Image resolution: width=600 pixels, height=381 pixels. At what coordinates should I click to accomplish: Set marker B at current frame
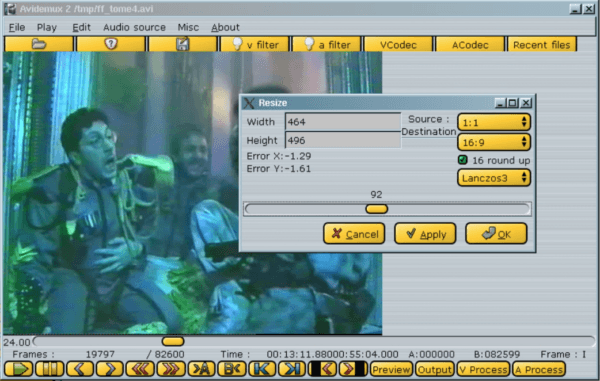pyautogui.click(x=232, y=369)
